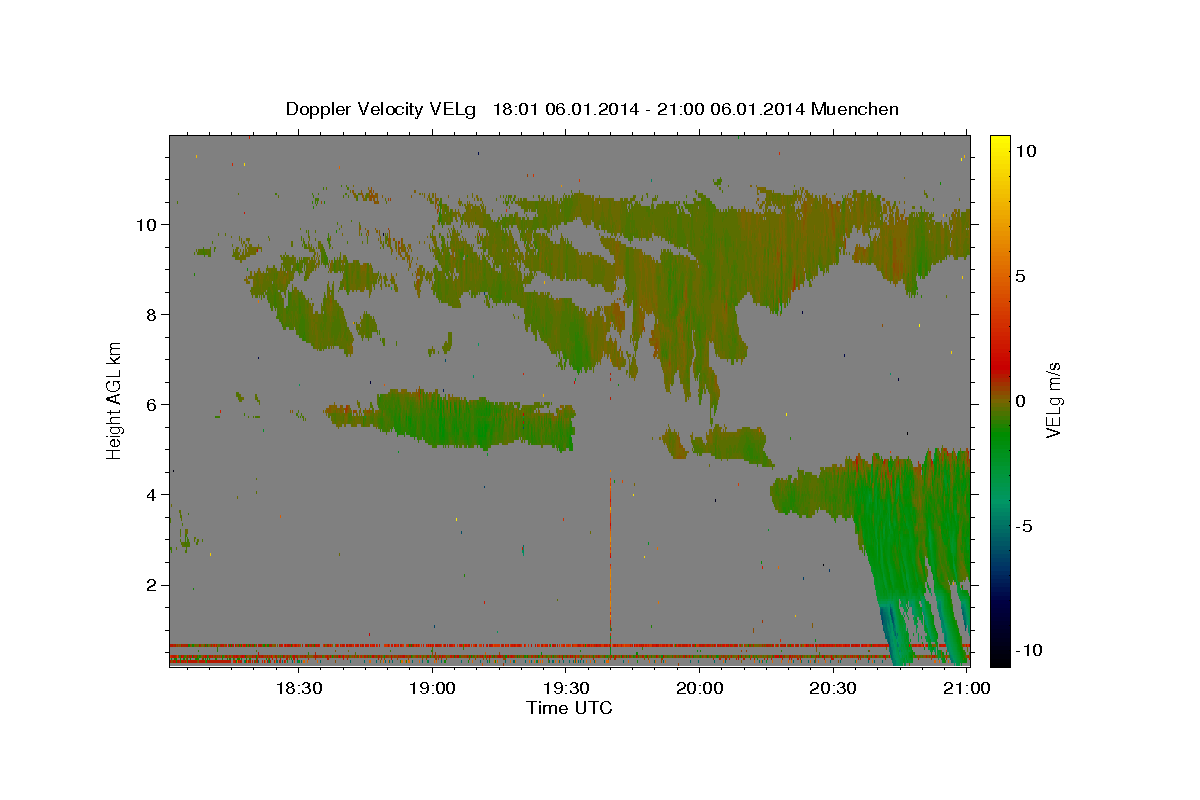This screenshot has width=1200, height=800.
Task: Click the 'Time UTC' axis label
Action: point(569,708)
